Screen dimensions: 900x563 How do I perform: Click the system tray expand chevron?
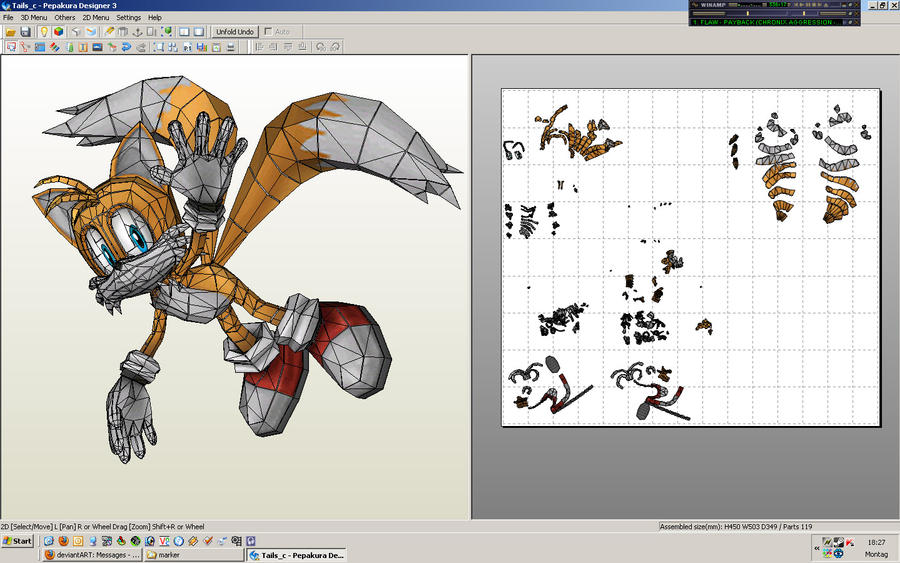pyautogui.click(x=817, y=548)
